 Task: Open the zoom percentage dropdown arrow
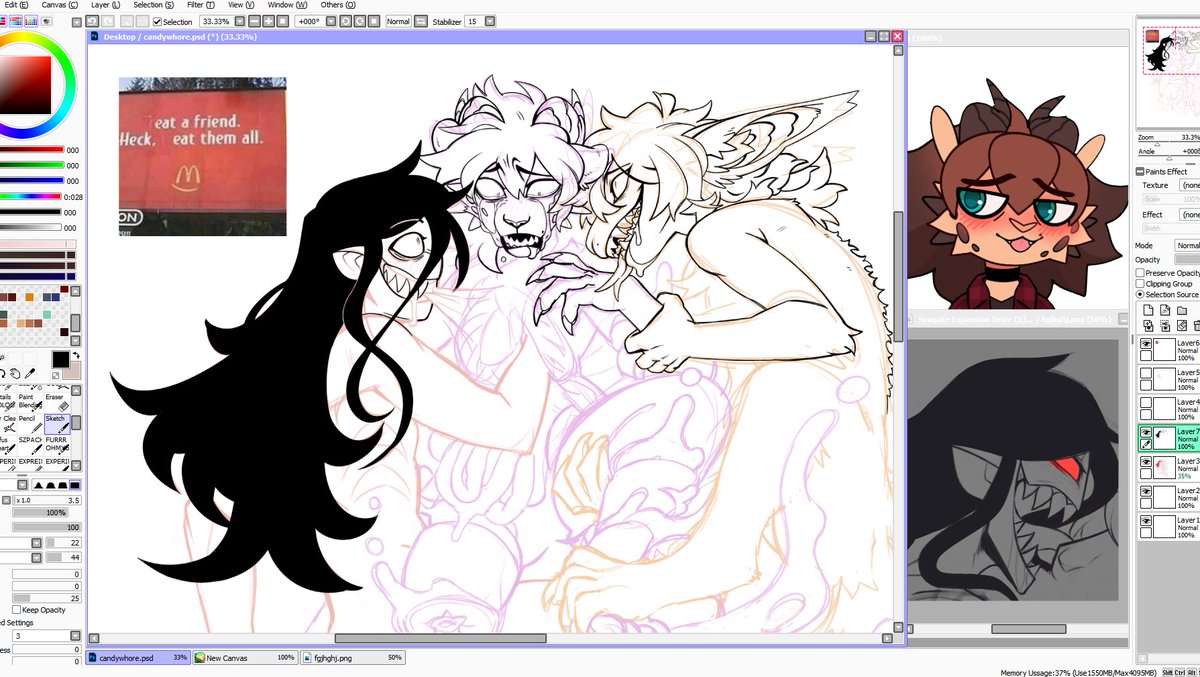click(240, 21)
